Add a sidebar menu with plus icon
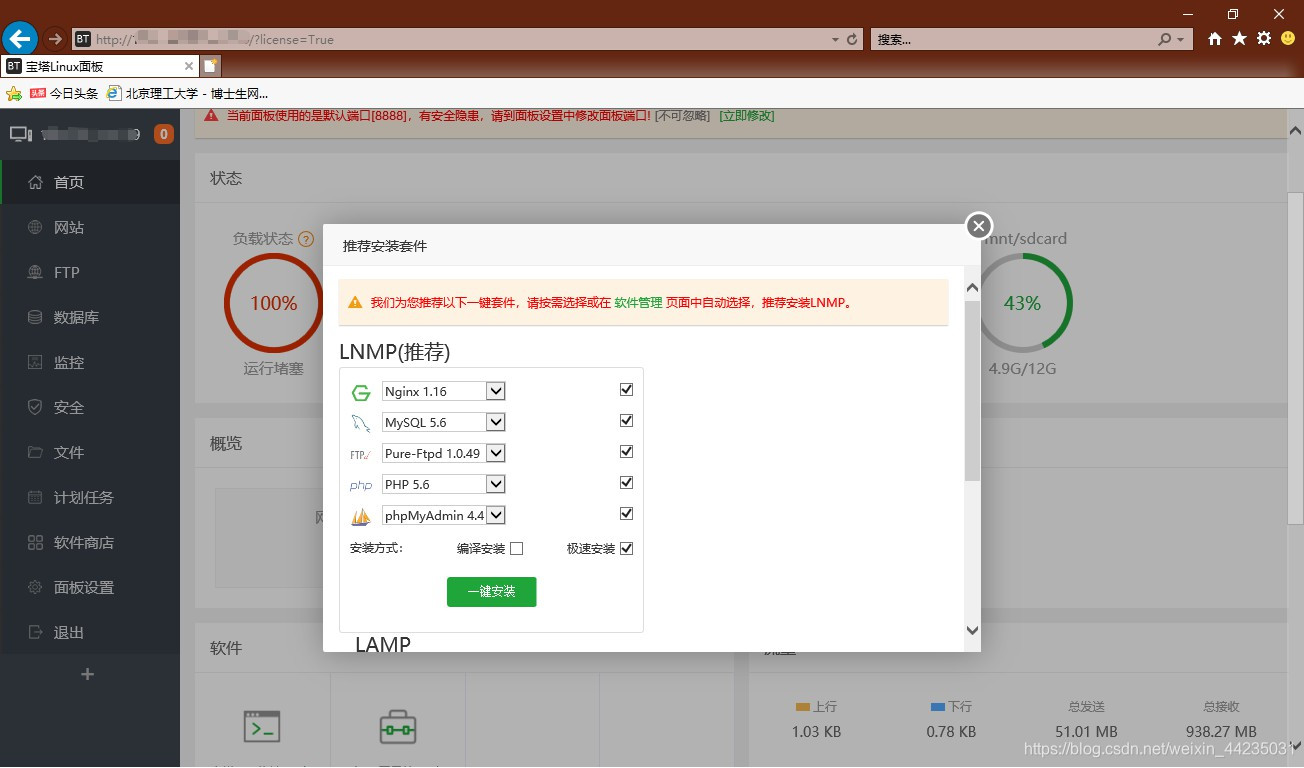1304x768 pixels. click(87, 674)
